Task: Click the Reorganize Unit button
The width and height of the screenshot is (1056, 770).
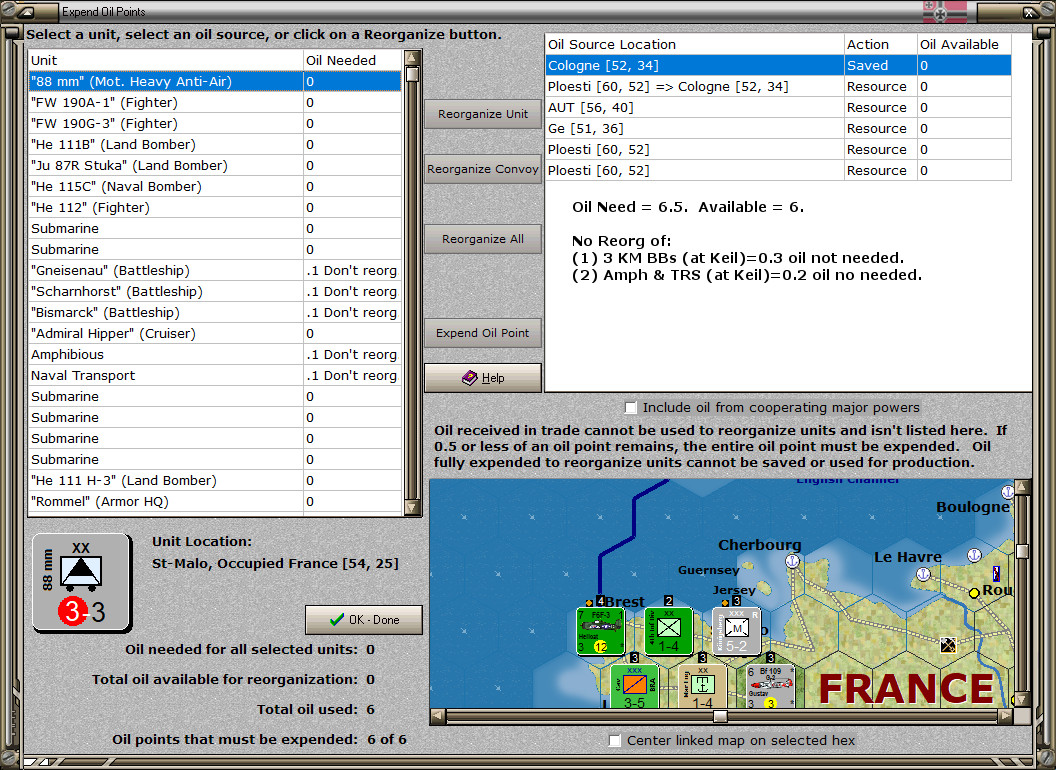Action: coord(483,114)
